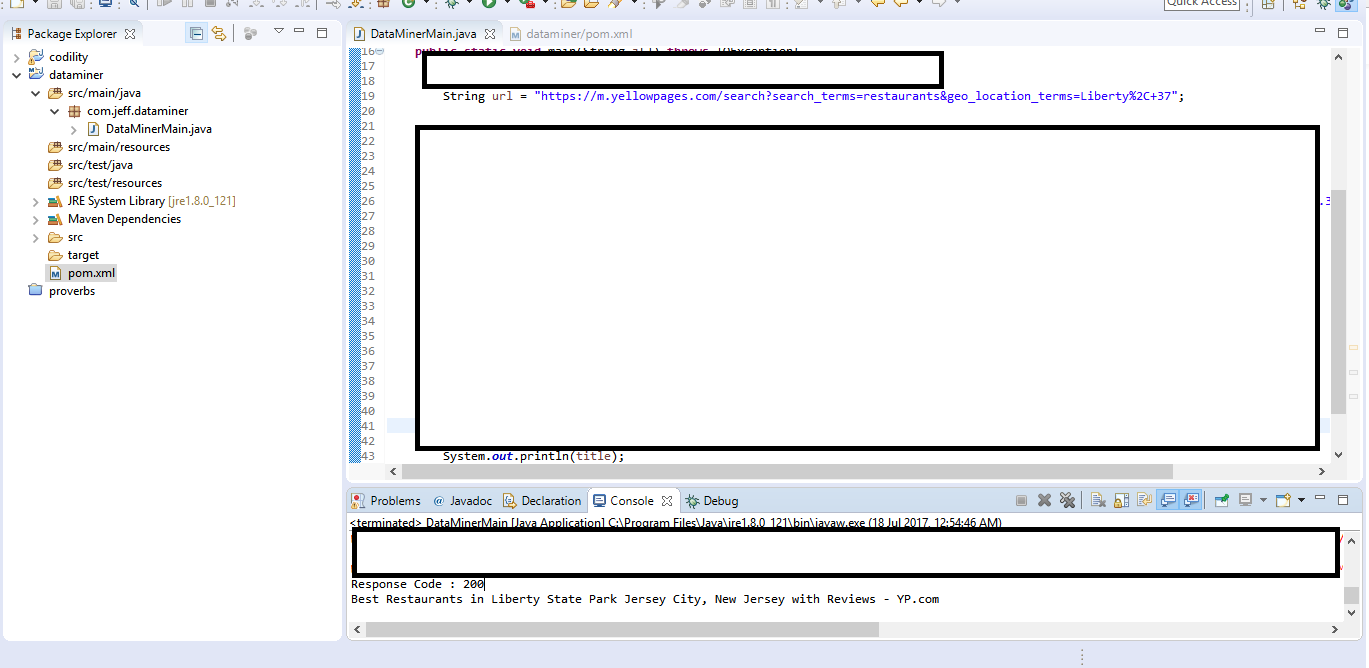Expand Maven Dependencies node

[x=35, y=219]
